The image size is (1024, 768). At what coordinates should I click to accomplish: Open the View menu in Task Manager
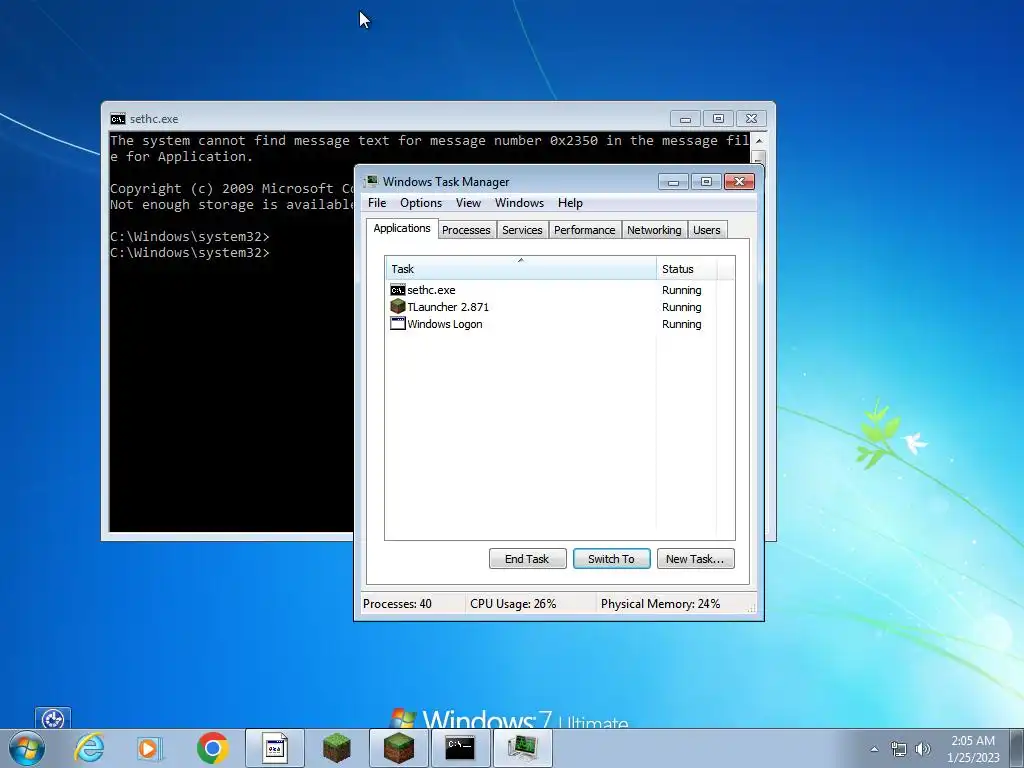(468, 203)
